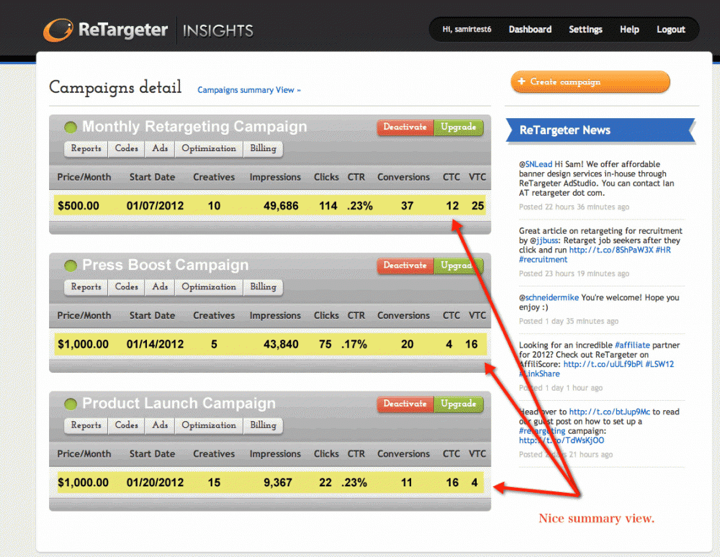
Task: Deactivate the Product Launch Campaign
Action: [x=405, y=404]
